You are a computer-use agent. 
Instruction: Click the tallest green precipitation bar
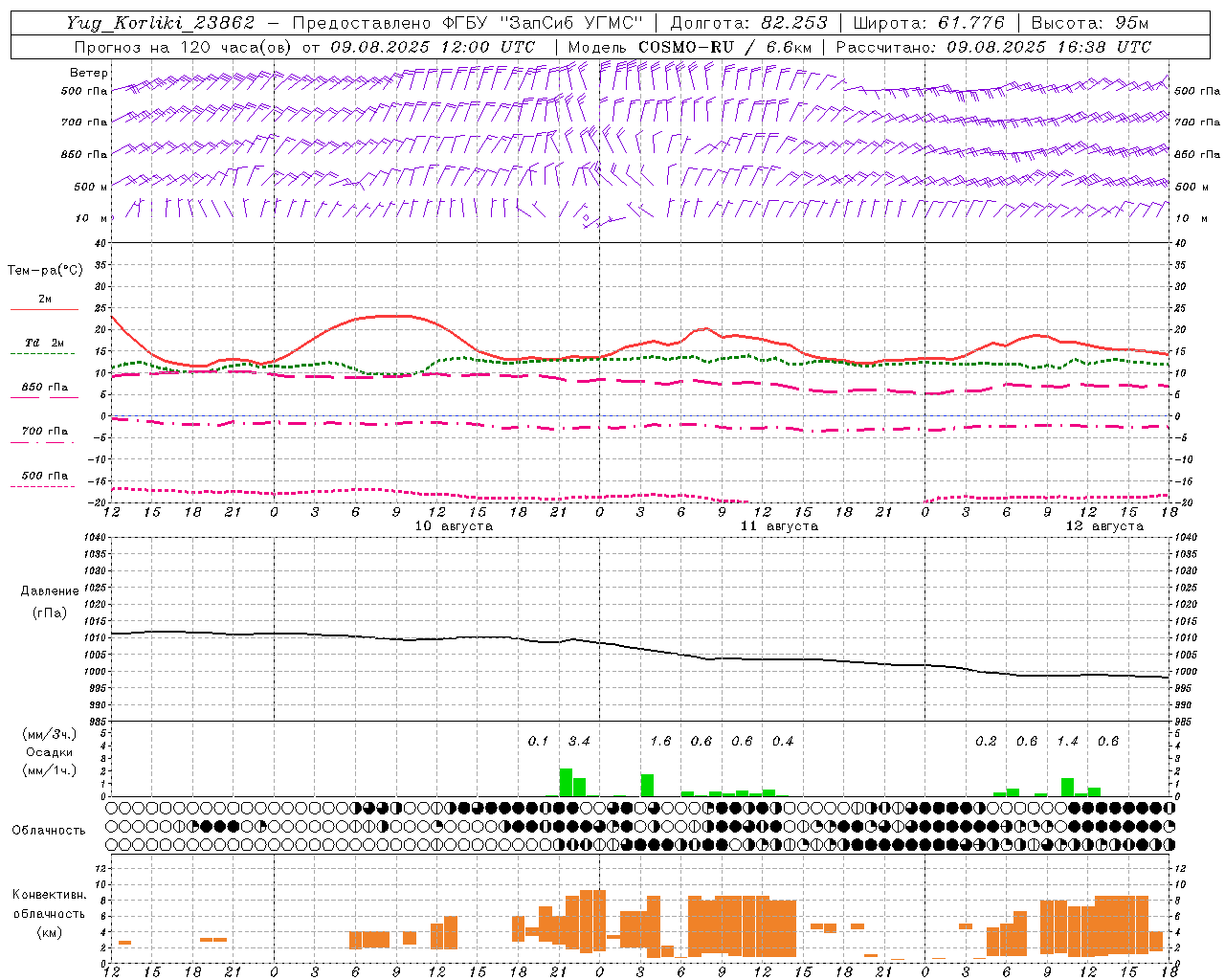[x=566, y=782]
